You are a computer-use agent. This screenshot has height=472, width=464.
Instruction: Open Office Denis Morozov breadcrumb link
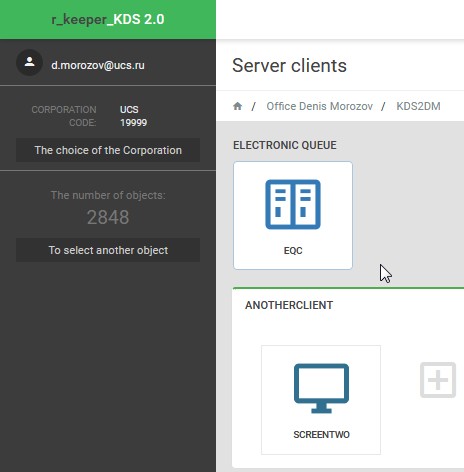click(x=319, y=106)
